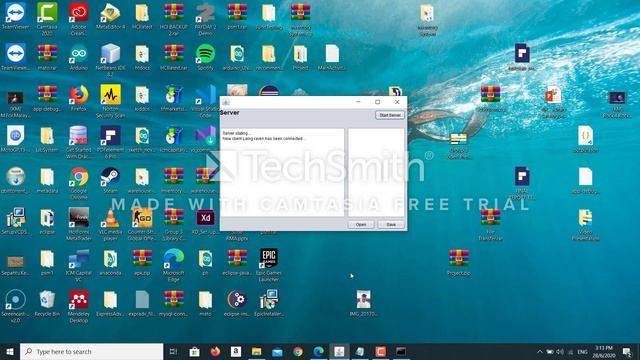This screenshot has width=640, height=360.
Task: Select the Spotify desktop shortcut
Action: [205, 57]
